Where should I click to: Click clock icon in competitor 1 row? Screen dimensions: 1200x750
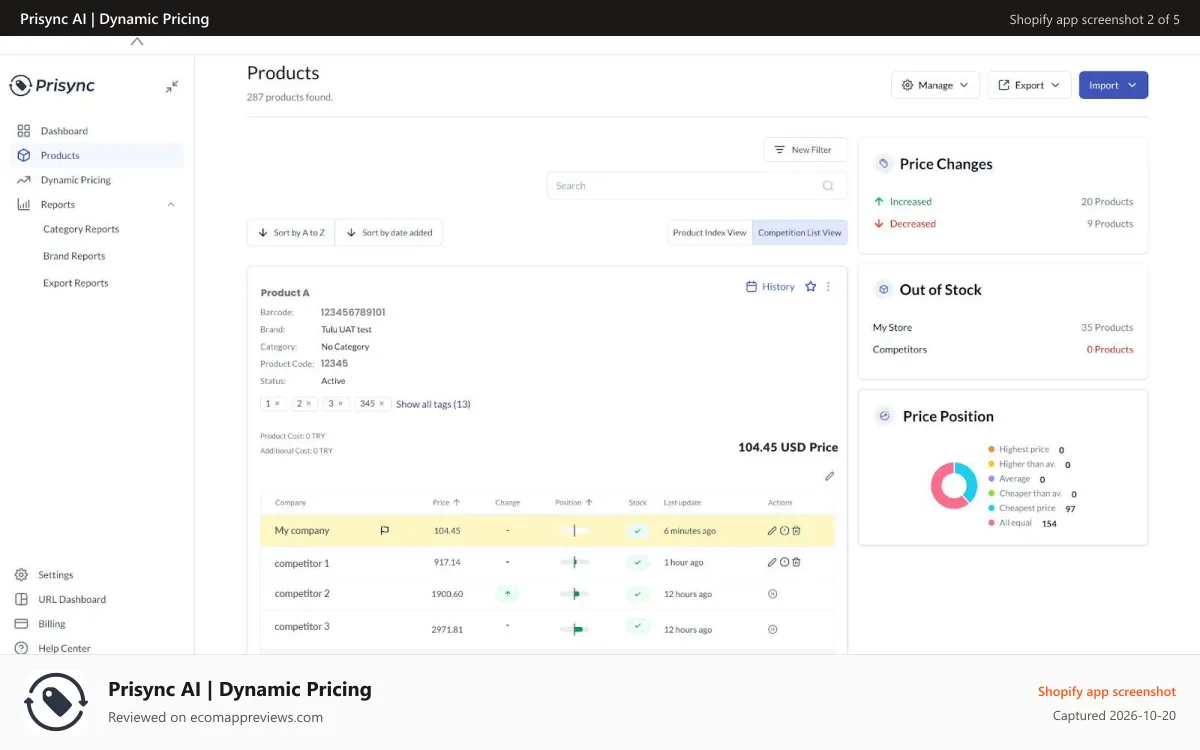(x=784, y=562)
